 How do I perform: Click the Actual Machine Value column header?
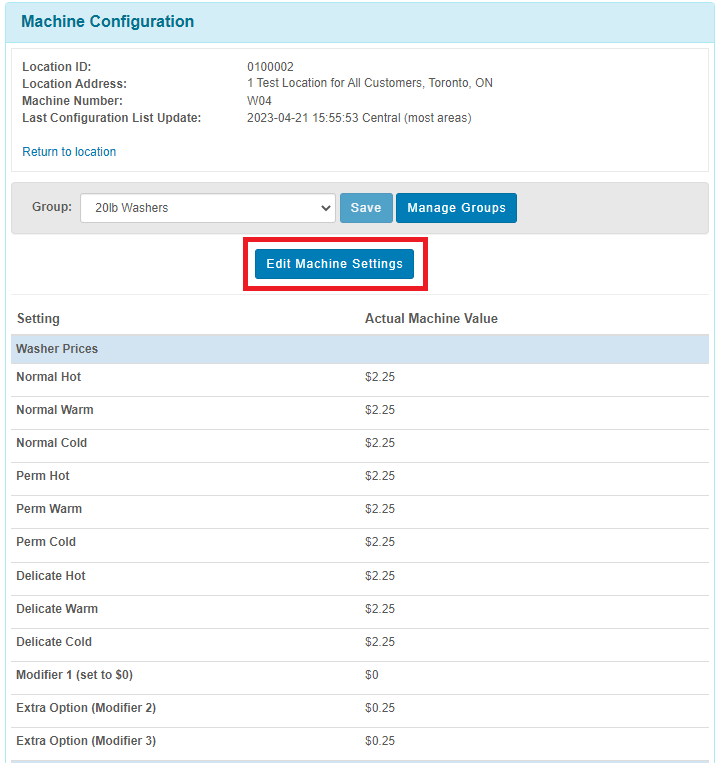click(431, 319)
